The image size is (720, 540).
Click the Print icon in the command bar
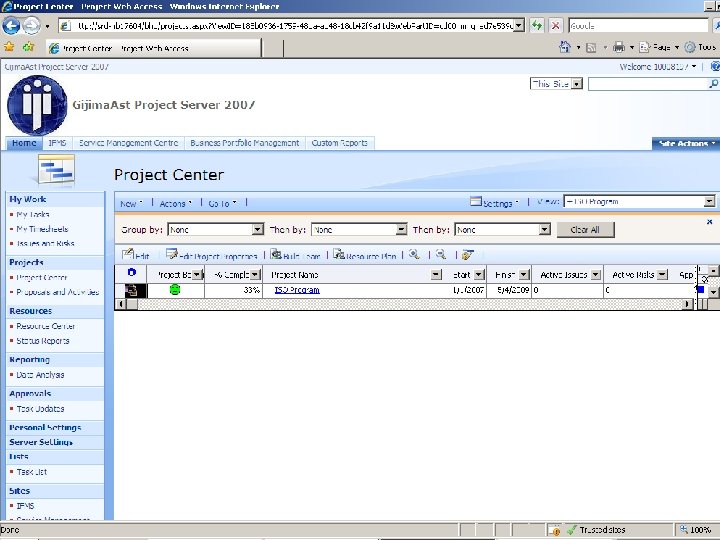(x=619, y=47)
